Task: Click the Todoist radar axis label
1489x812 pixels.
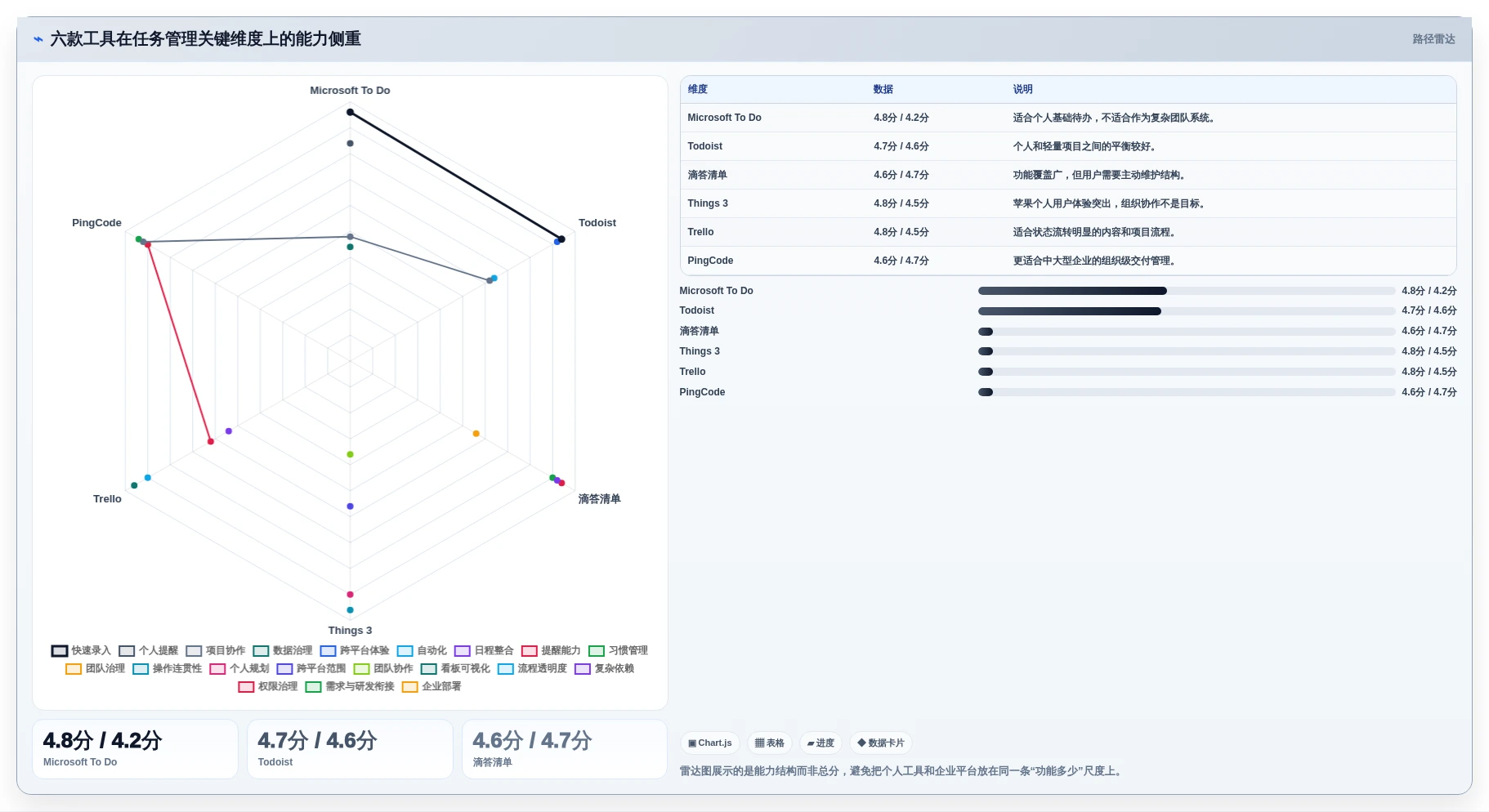Action: coord(597,223)
